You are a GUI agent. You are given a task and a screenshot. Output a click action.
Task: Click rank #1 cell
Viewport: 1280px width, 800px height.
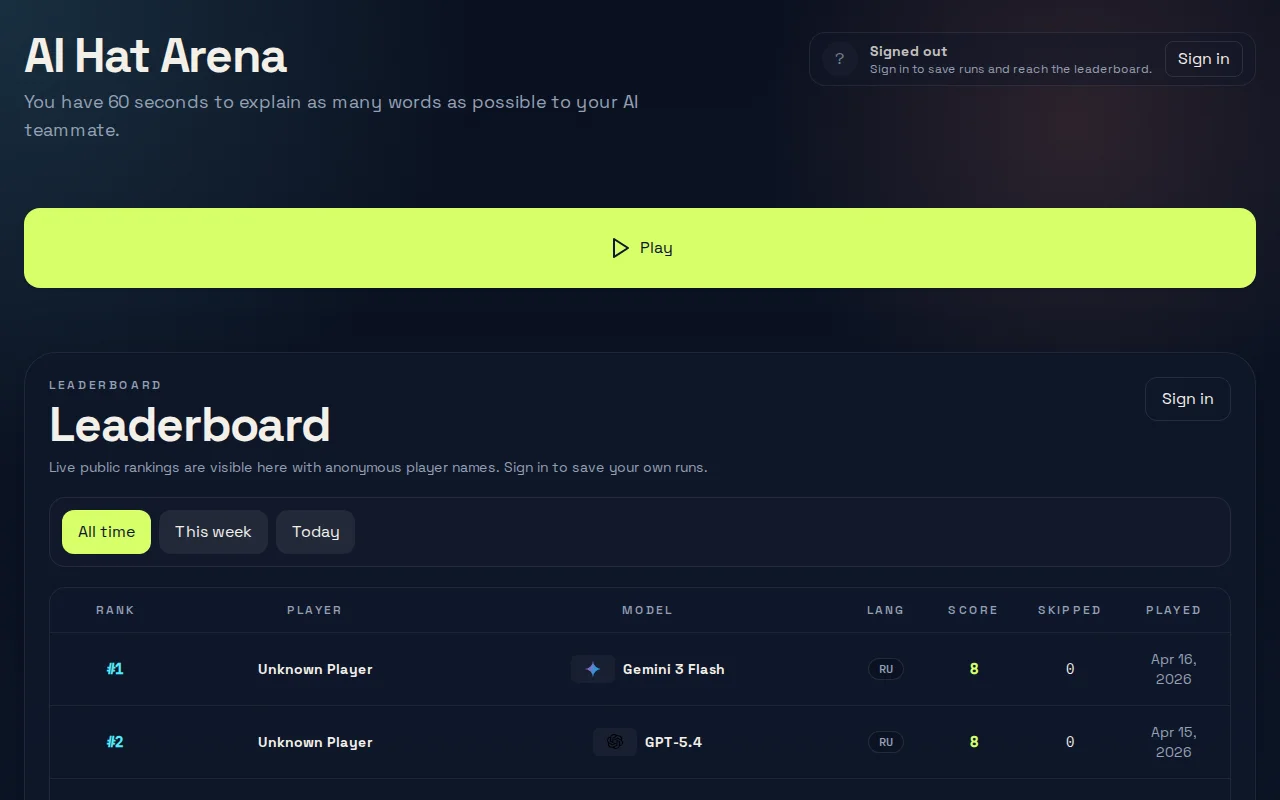(115, 669)
